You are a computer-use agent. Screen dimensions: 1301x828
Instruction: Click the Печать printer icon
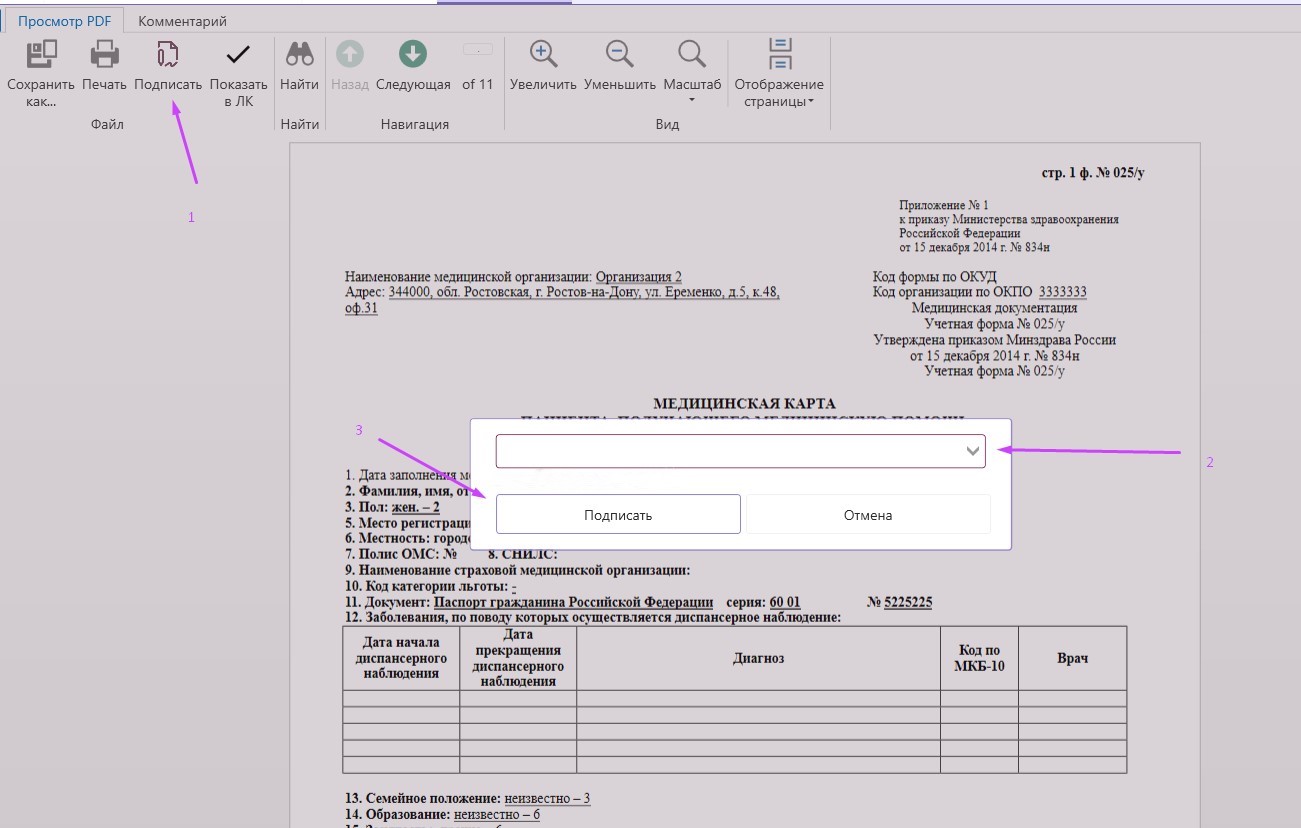[104, 54]
